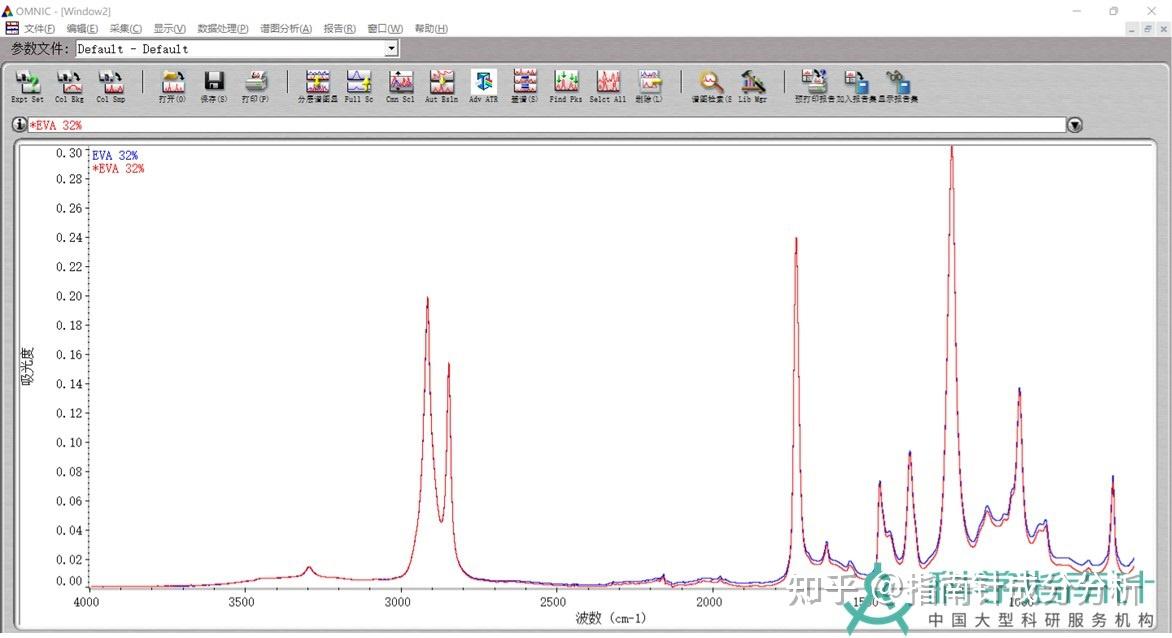The height and width of the screenshot is (638, 1172).
Task: Open the 谱图分析(A) menu
Action: pos(286,28)
